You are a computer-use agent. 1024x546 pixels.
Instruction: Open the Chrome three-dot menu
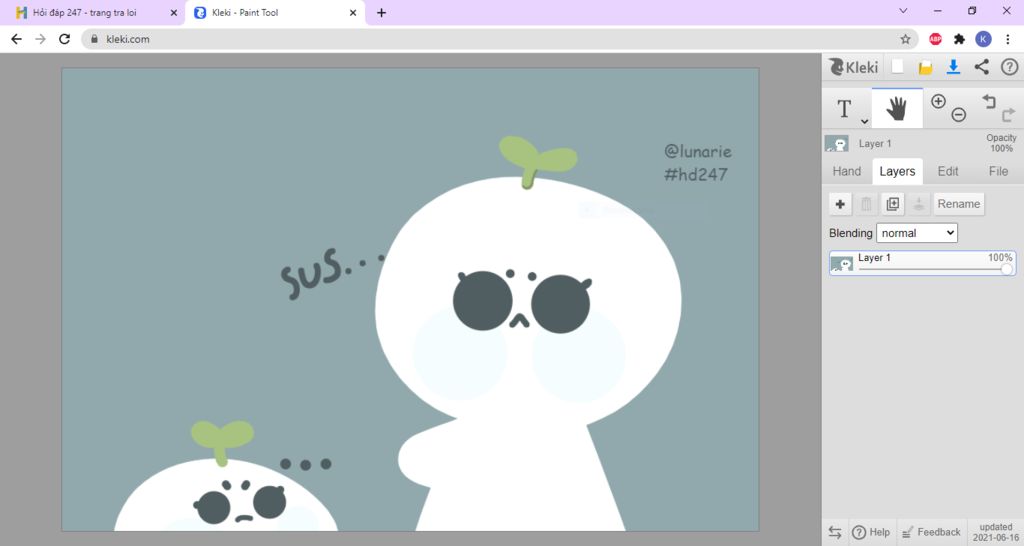coord(1008,39)
